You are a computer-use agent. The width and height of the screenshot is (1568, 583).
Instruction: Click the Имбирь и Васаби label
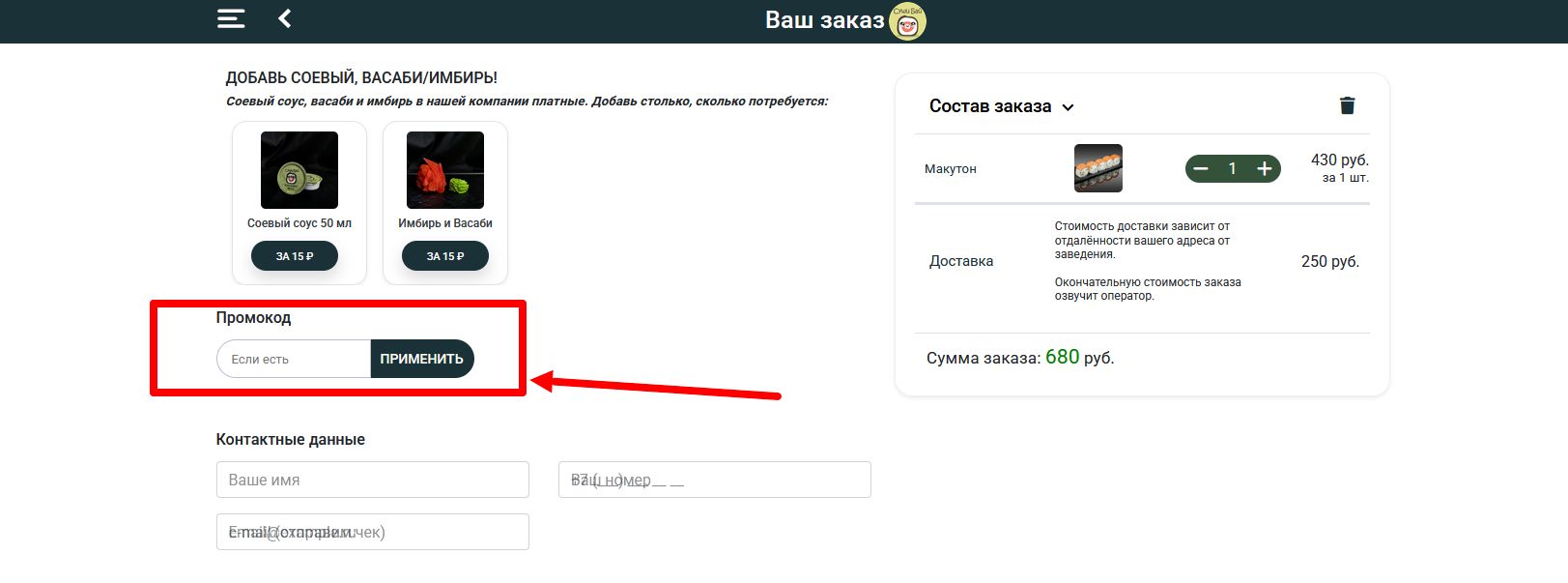tap(445, 223)
